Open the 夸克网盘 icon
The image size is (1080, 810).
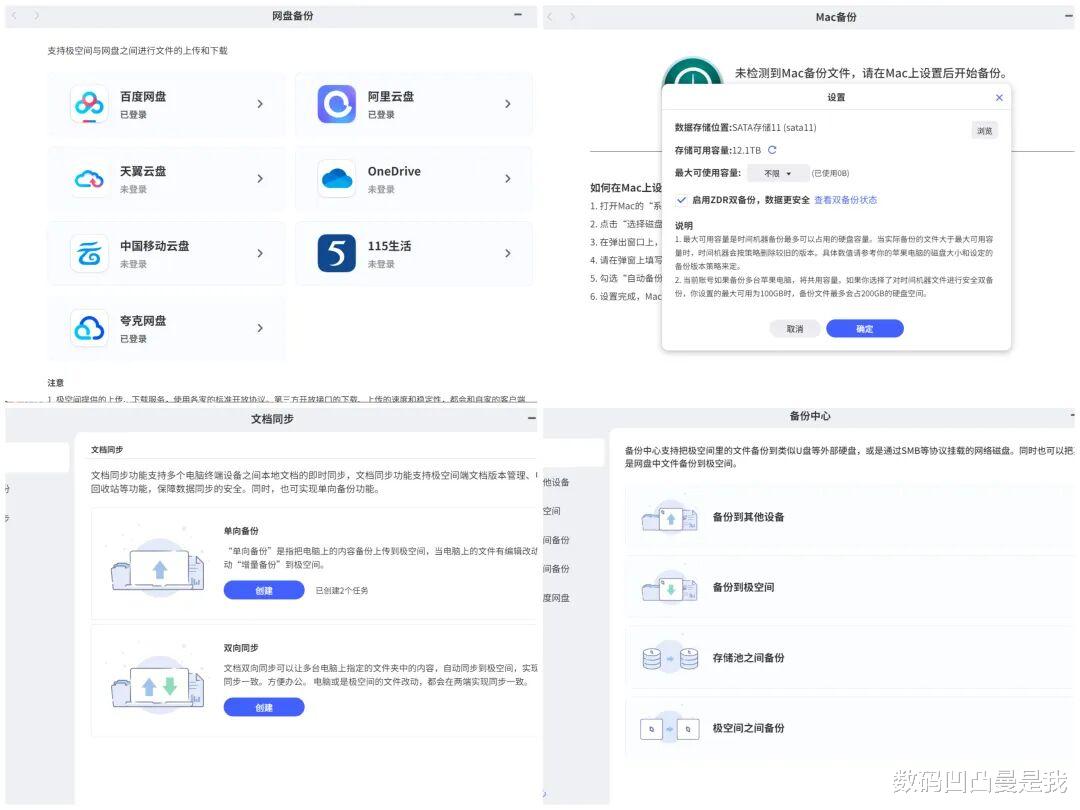click(90, 329)
